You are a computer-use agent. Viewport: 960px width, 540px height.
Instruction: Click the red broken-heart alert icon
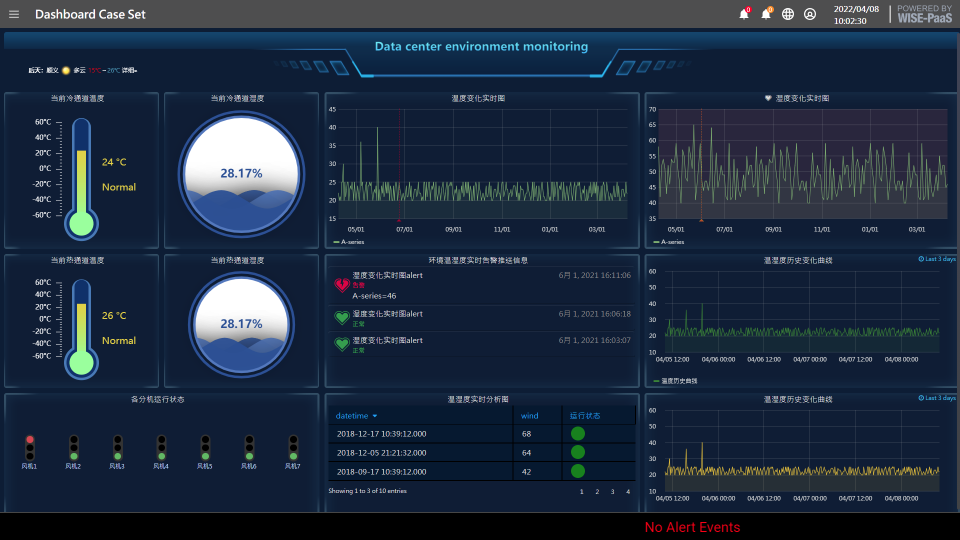point(341,285)
